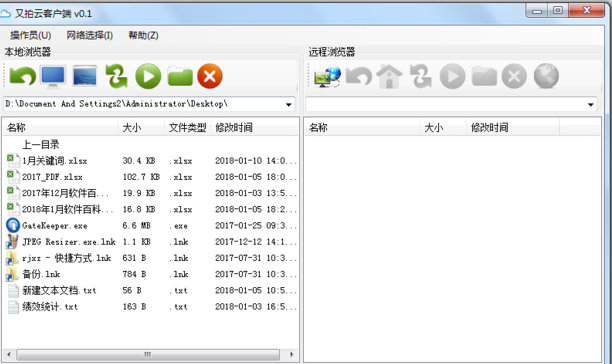
Task: Select file 1月关键词.xlsx
Action: [x=55, y=161]
